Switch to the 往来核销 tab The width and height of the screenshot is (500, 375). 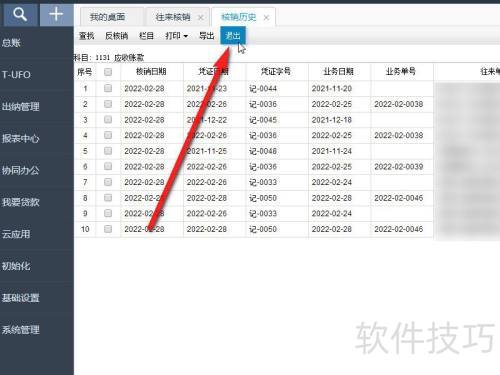coord(173,17)
